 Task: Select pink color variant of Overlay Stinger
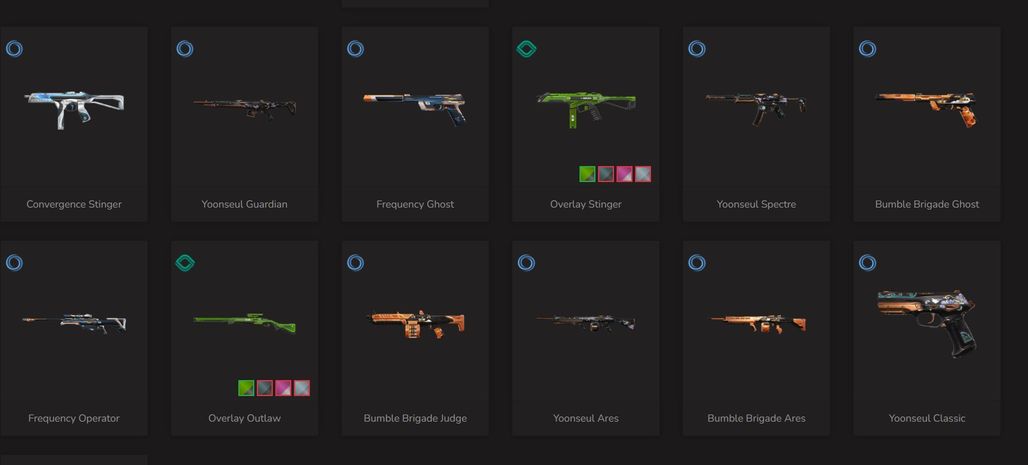click(624, 174)
